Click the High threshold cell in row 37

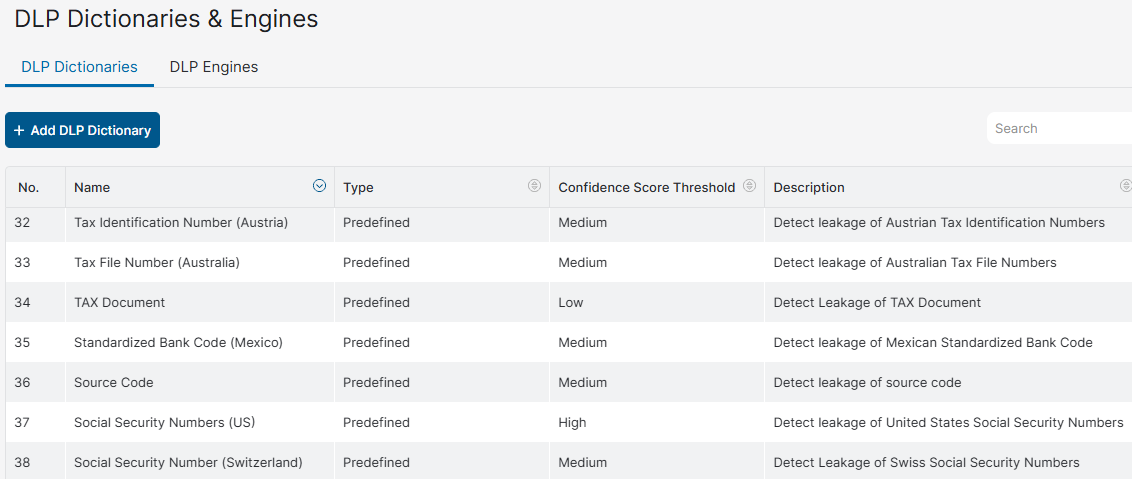click(572, 422)
